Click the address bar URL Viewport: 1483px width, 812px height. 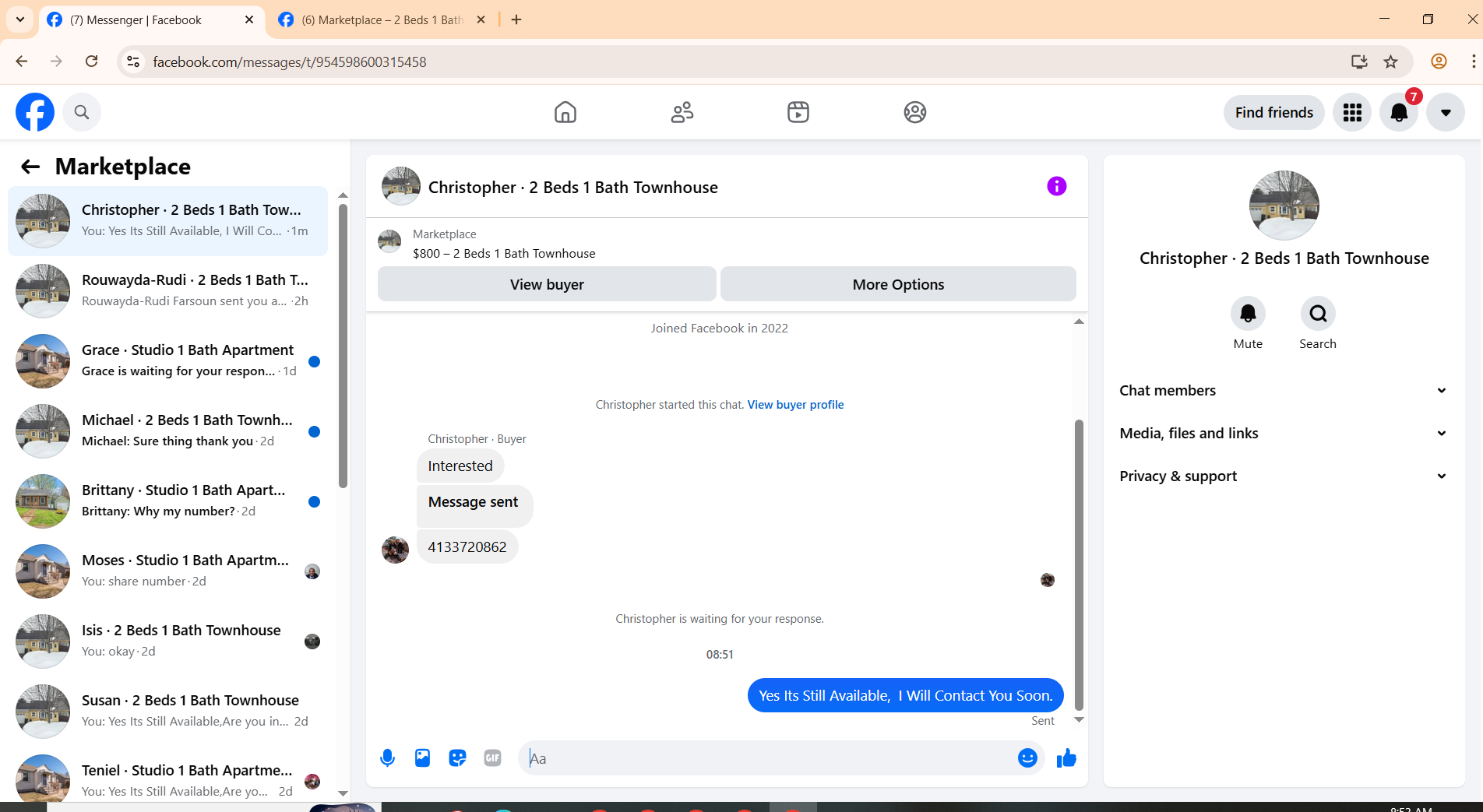[x=289, y=62]
